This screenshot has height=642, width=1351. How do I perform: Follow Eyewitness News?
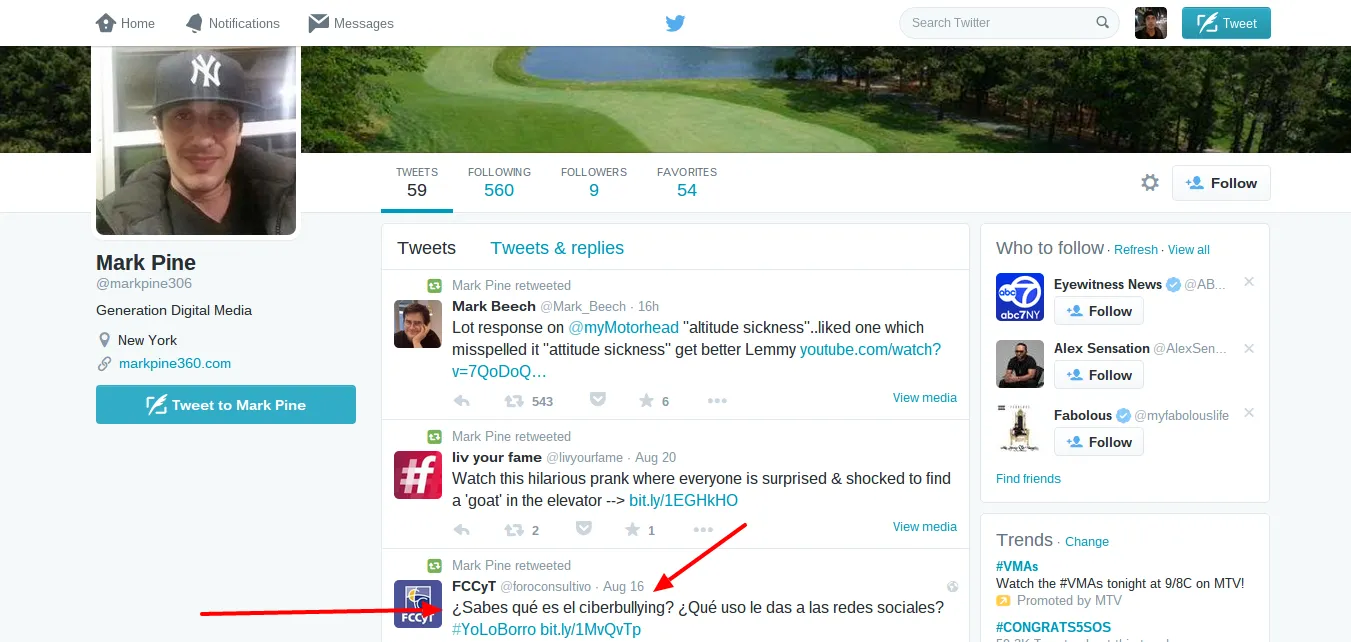point(1099,311)
